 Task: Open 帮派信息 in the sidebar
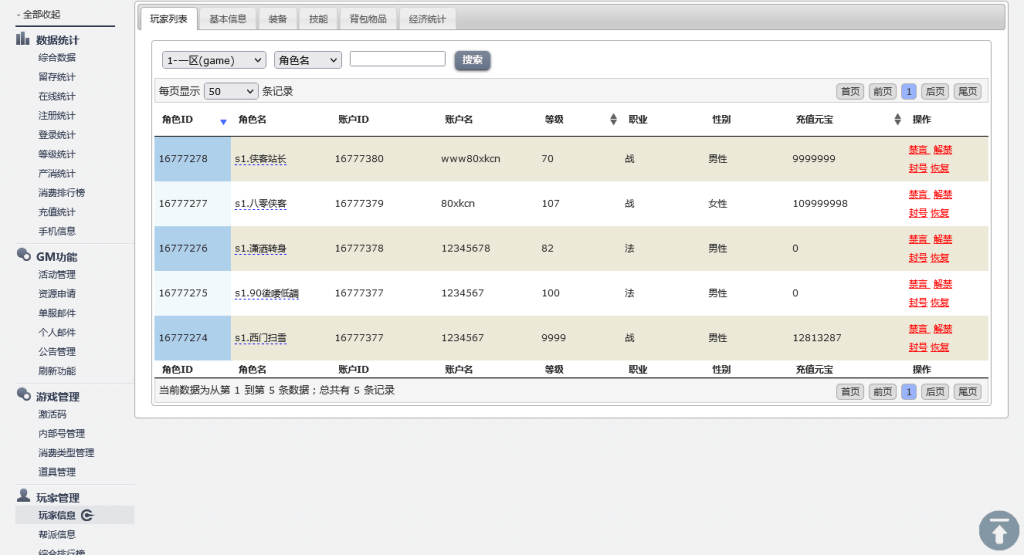[x=57, y=535]
